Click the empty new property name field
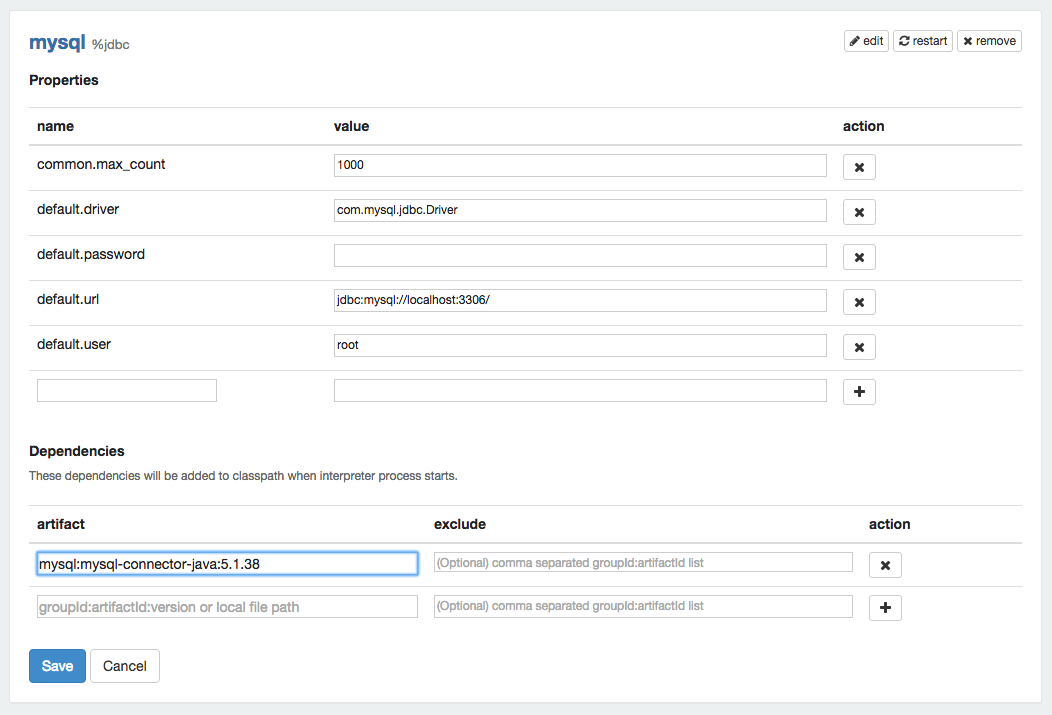The width and height of the screenshot is (1052, 715). tap(127, 390)
